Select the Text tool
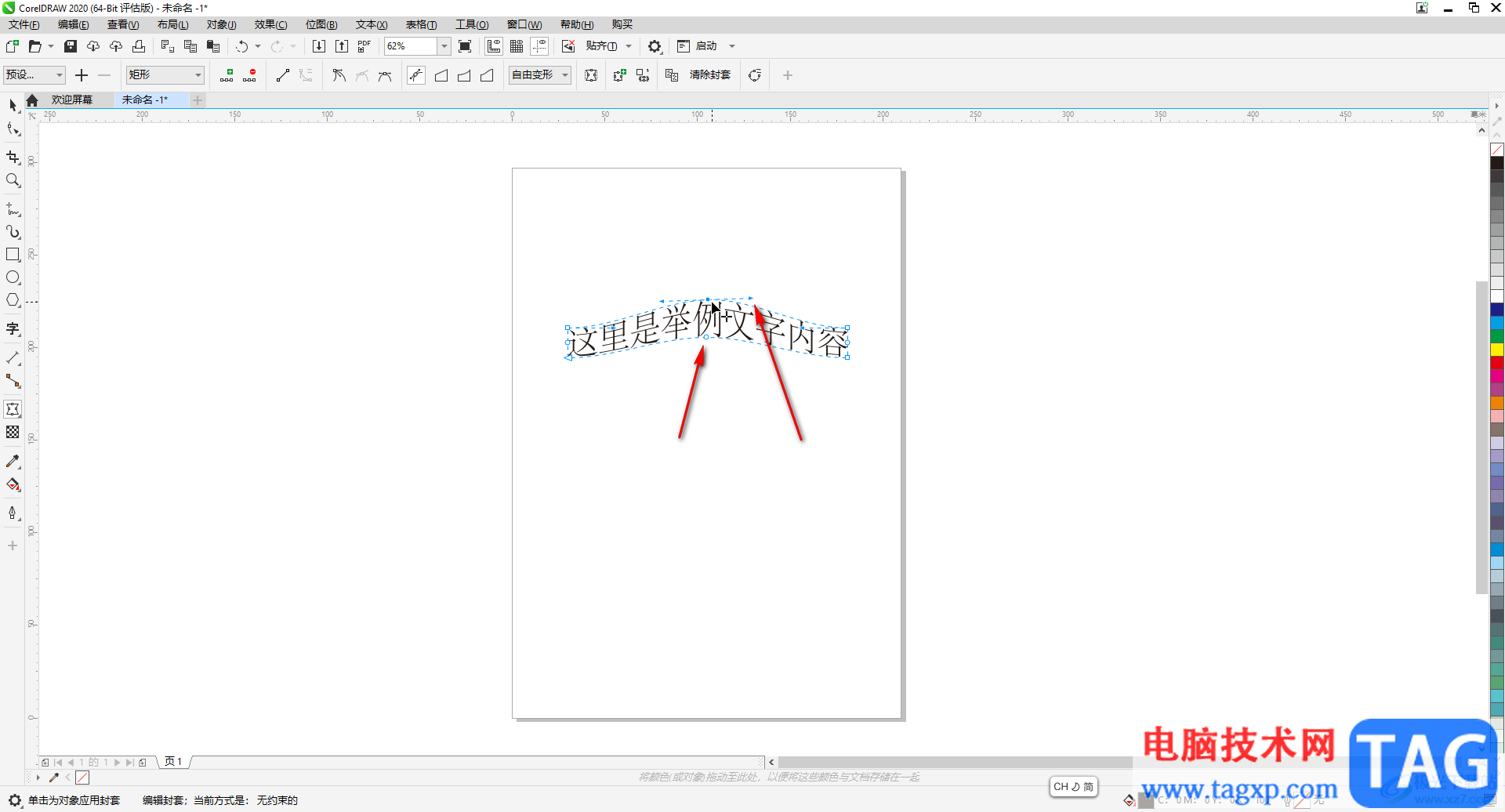The height and width of the screenshot is (812, 1505). 13,329
